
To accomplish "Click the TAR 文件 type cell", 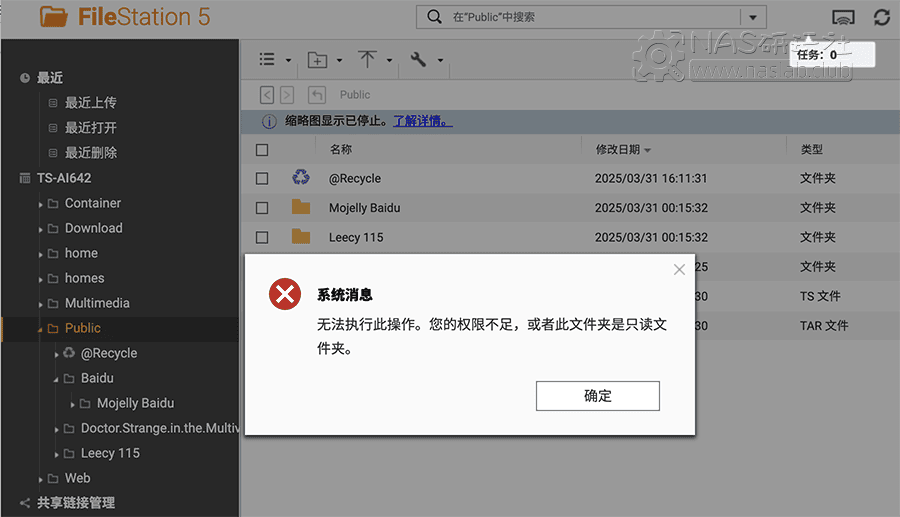I will pos(824,326).
